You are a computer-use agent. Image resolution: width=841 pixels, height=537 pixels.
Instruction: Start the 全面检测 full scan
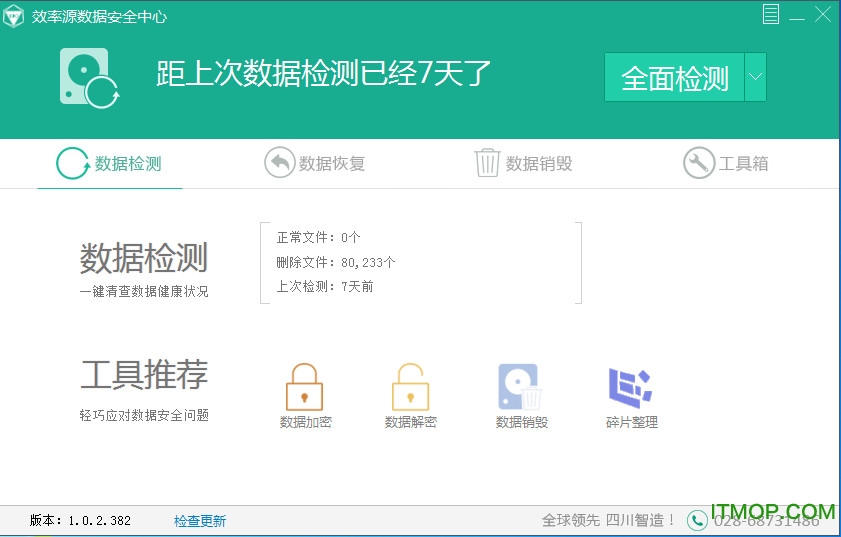674,77
